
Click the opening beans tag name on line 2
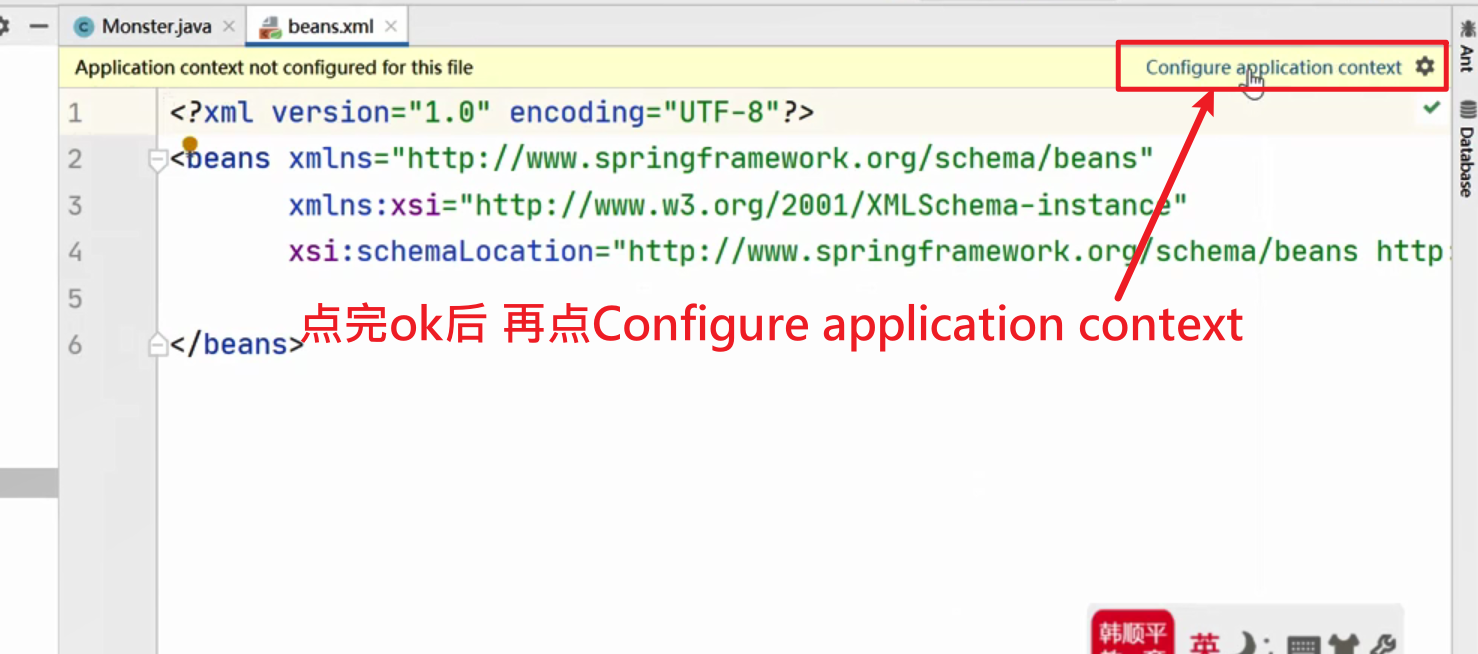coord(229,159)
